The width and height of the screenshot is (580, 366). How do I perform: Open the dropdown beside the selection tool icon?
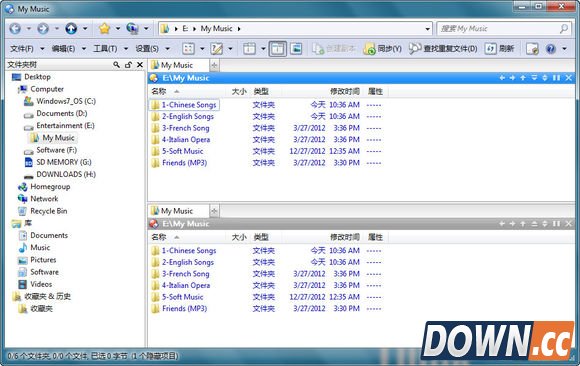202,48
